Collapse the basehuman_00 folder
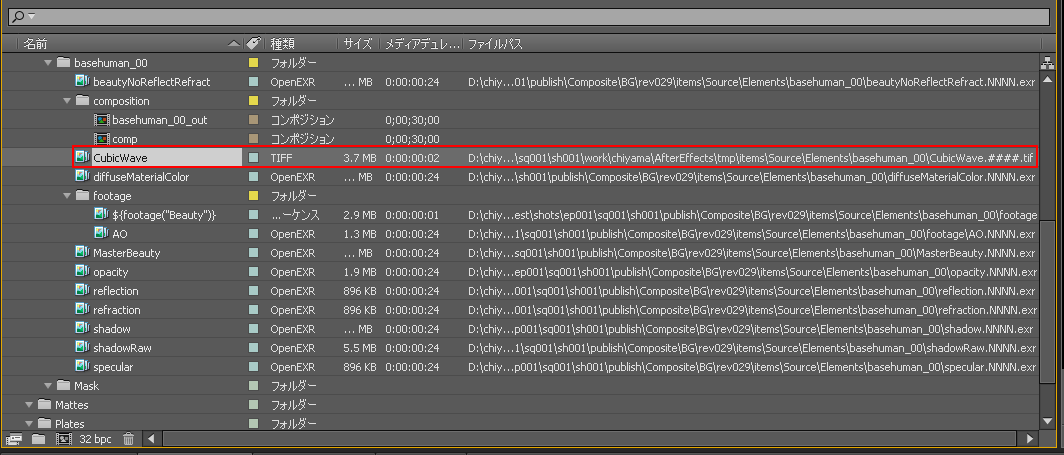The image size is (1064, 455). [48, 62]
